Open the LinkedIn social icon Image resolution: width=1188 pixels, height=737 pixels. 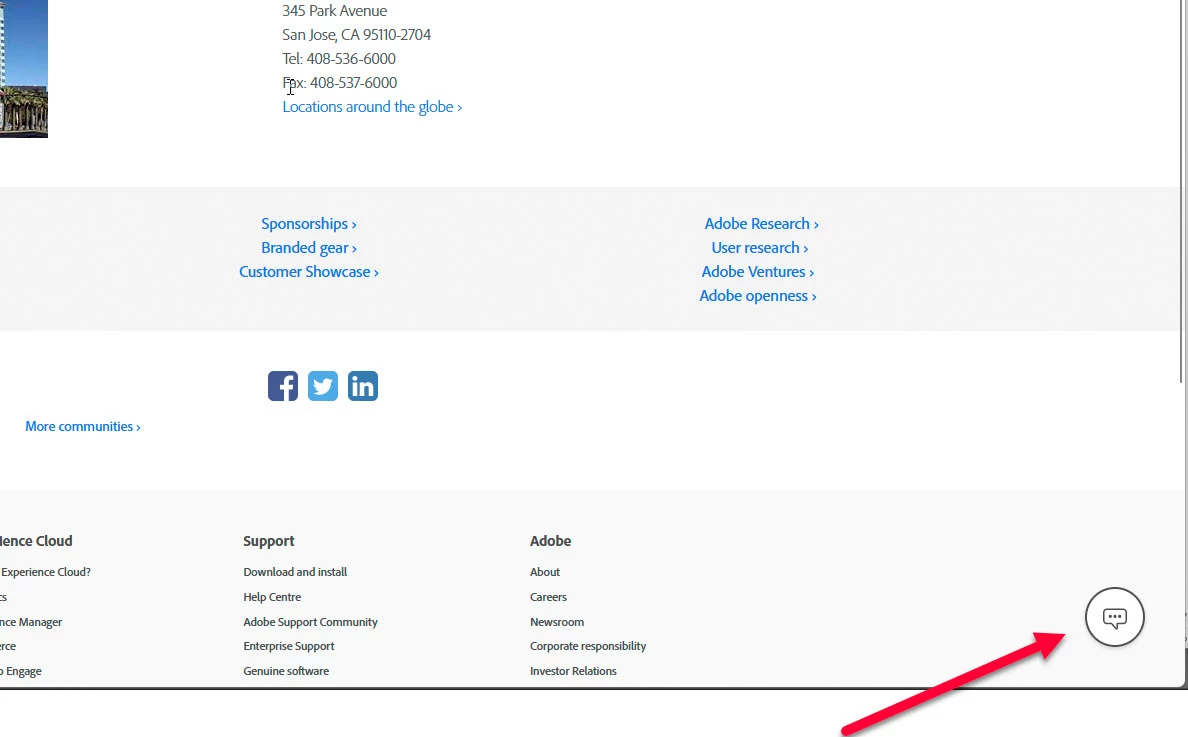(363, 386)
